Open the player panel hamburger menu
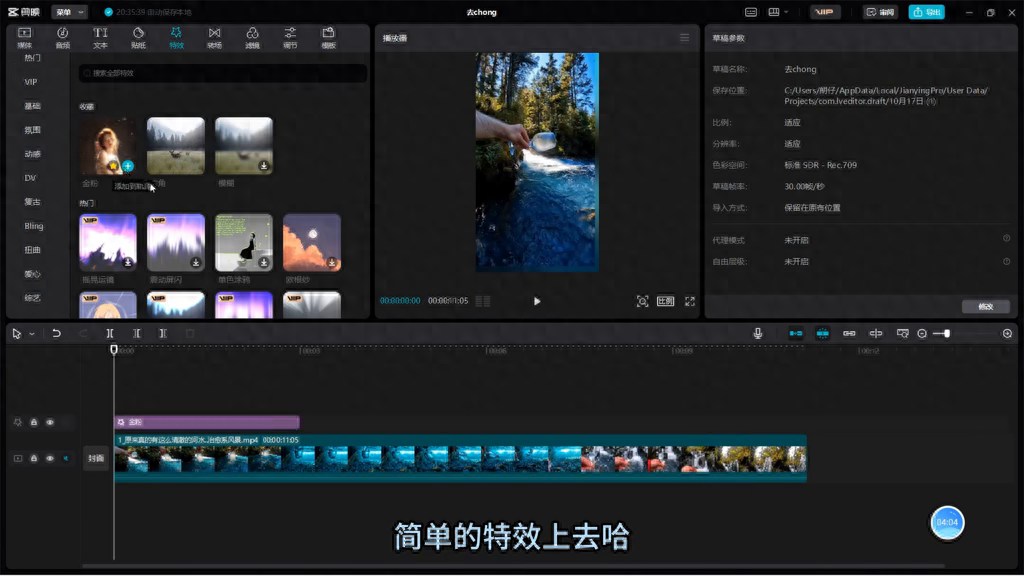 (684, 38)
